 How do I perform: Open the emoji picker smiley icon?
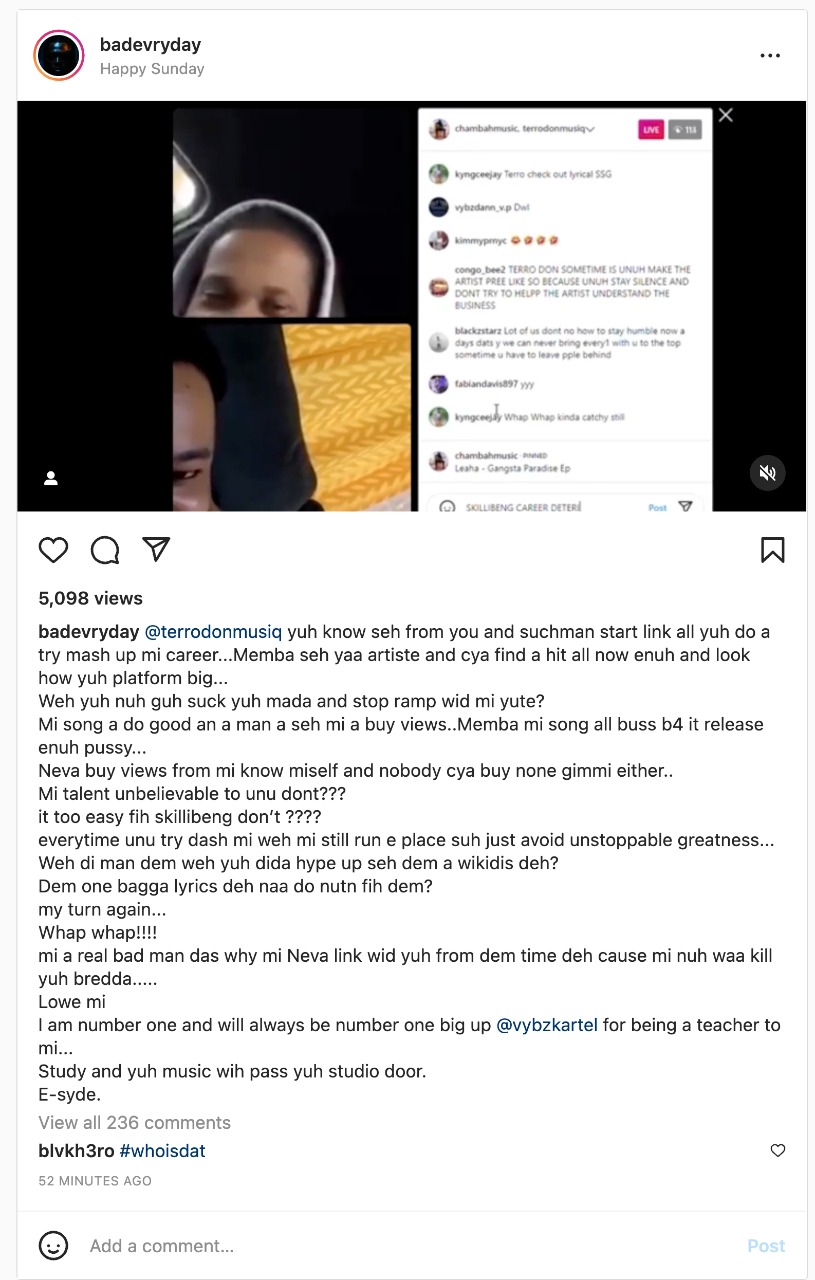pos(53,1246)
